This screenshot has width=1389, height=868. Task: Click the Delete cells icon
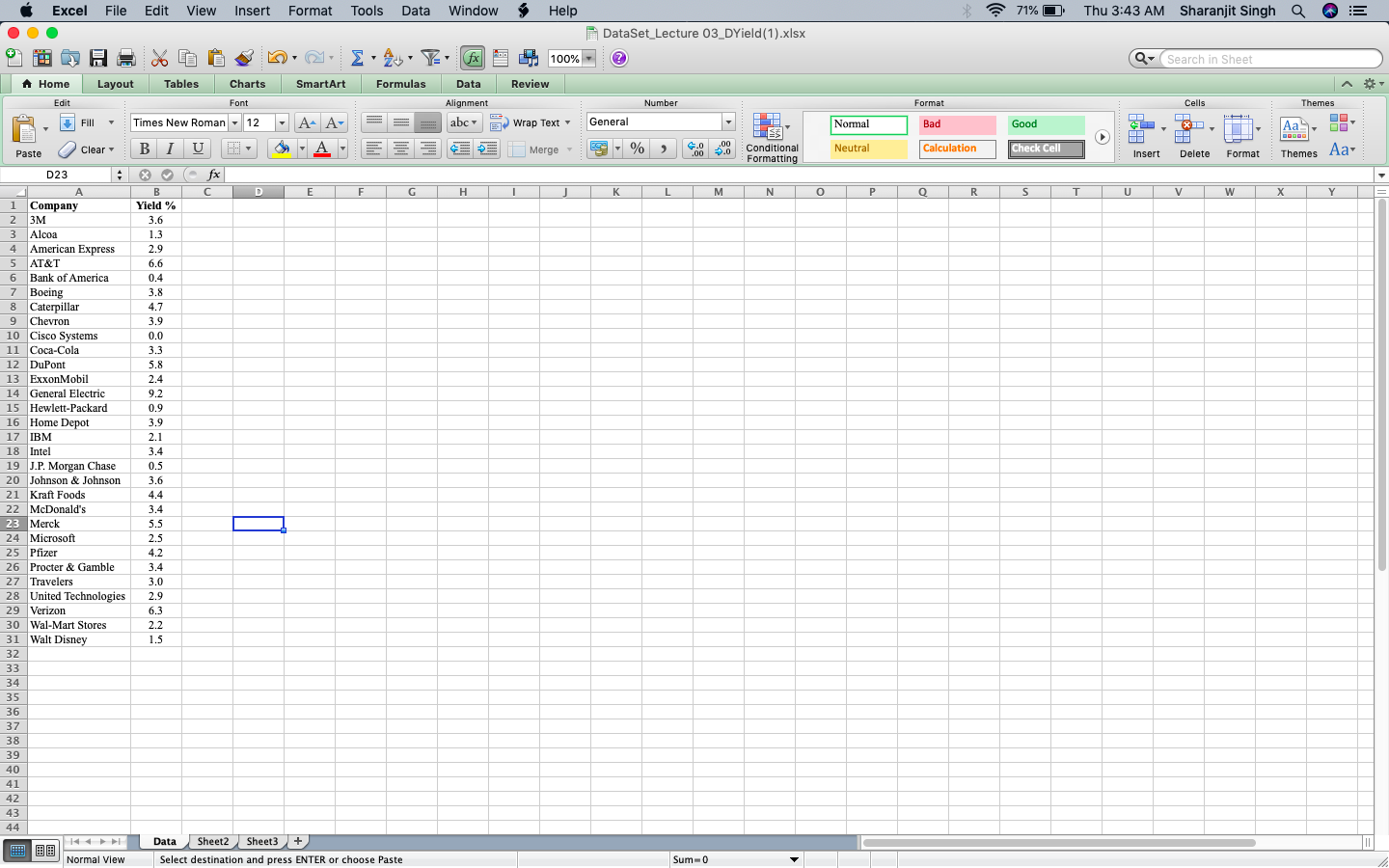[x=1189, y=127]
